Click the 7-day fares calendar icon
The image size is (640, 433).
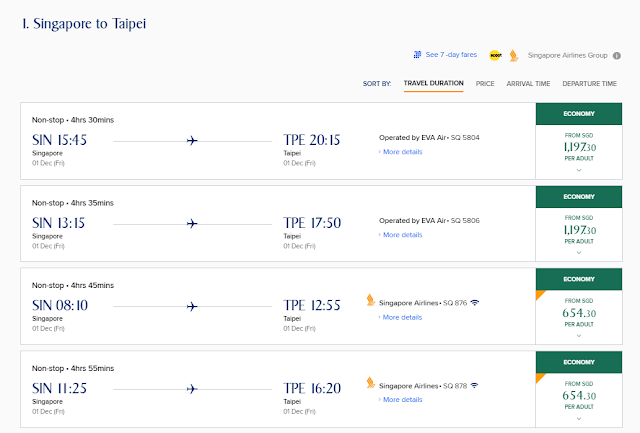(417, 55)
